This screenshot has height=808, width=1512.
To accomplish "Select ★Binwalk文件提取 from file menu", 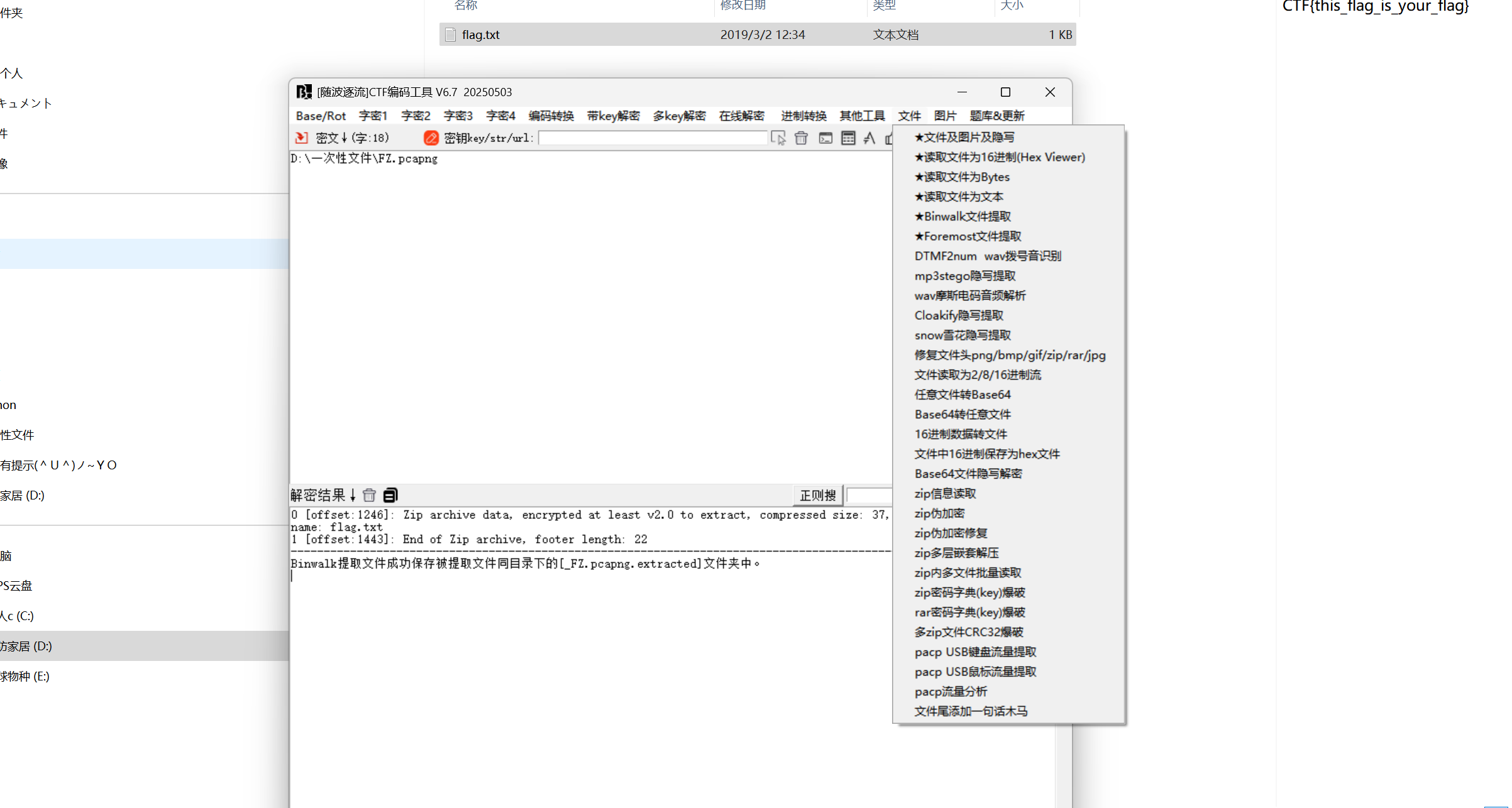I will [x=963, y=216].
